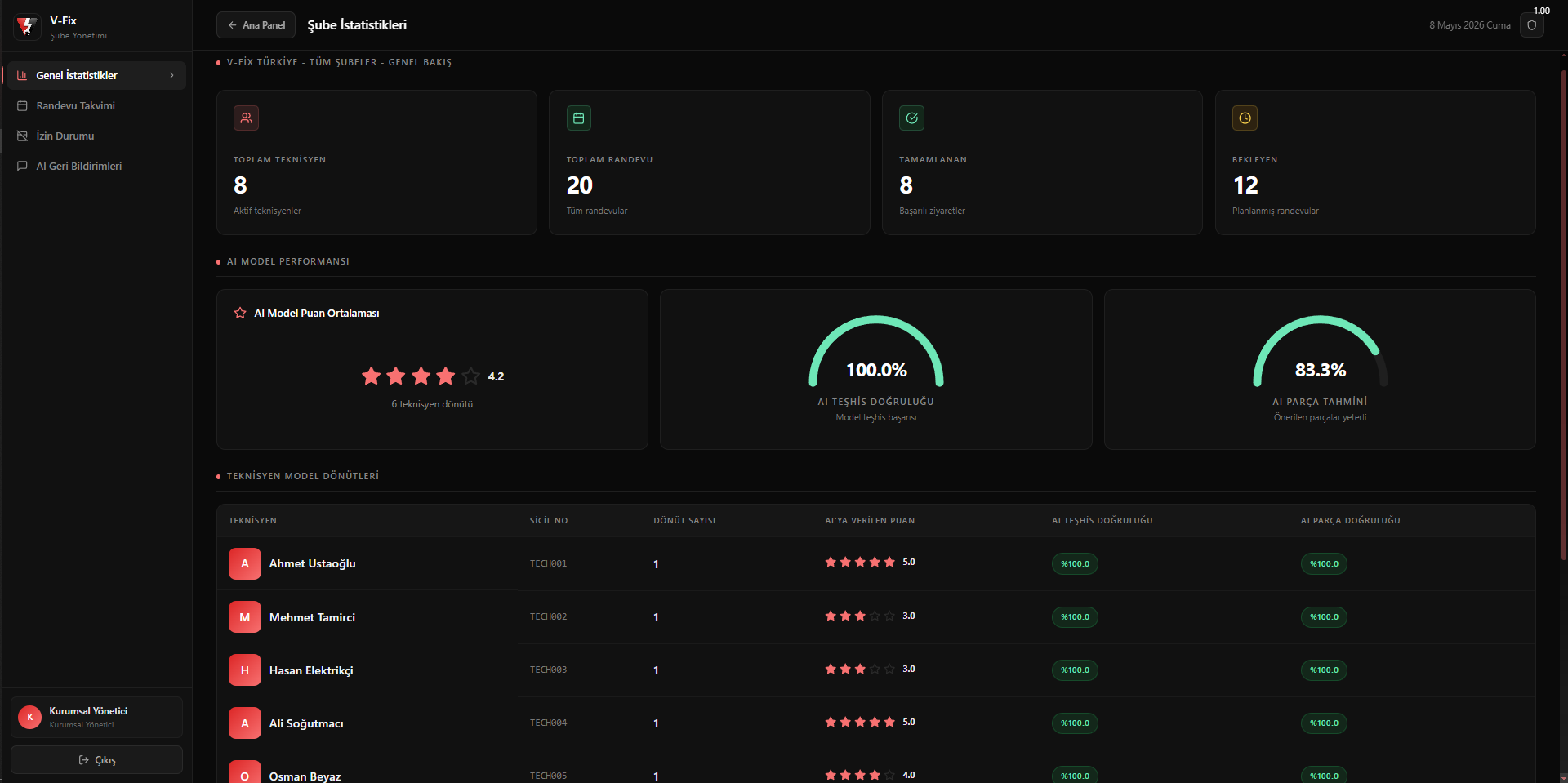Select the Mehmet Tamirci name
The image size is (1568, 783).
click(312, 617)
